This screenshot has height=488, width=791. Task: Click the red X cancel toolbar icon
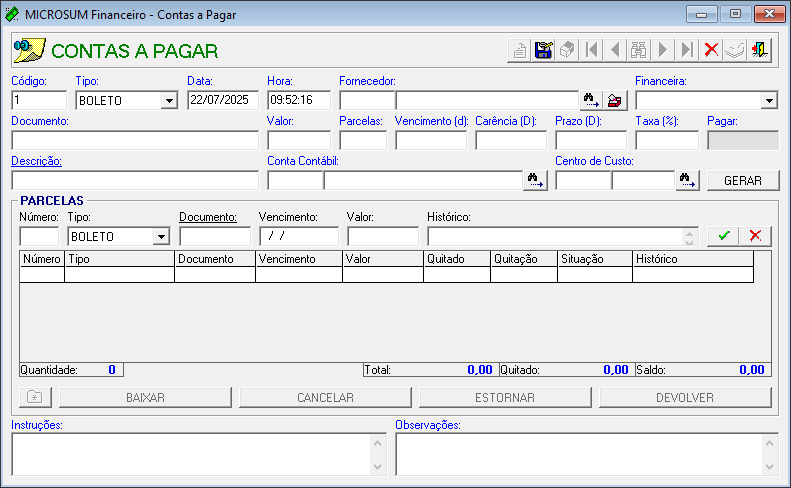(x=712, y=50)
